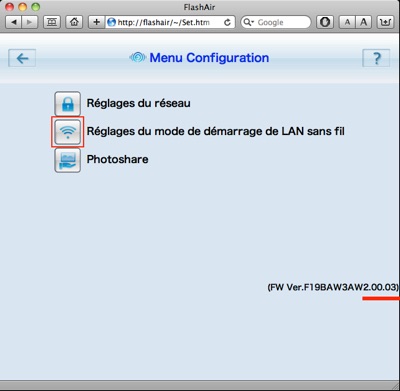Decrease text size with small A
This screenshot has width=400, height=391.
[x=347, y=22]
